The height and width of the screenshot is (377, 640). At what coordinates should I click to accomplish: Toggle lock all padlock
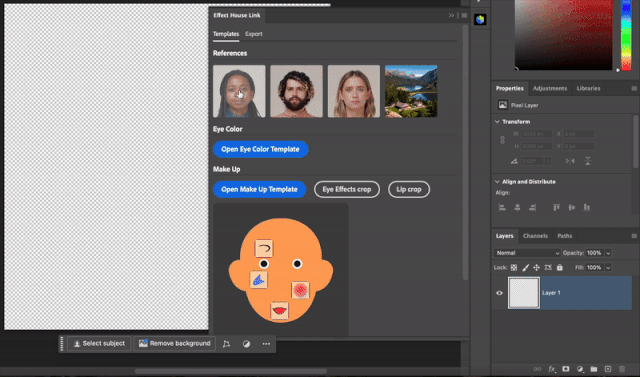560,268
